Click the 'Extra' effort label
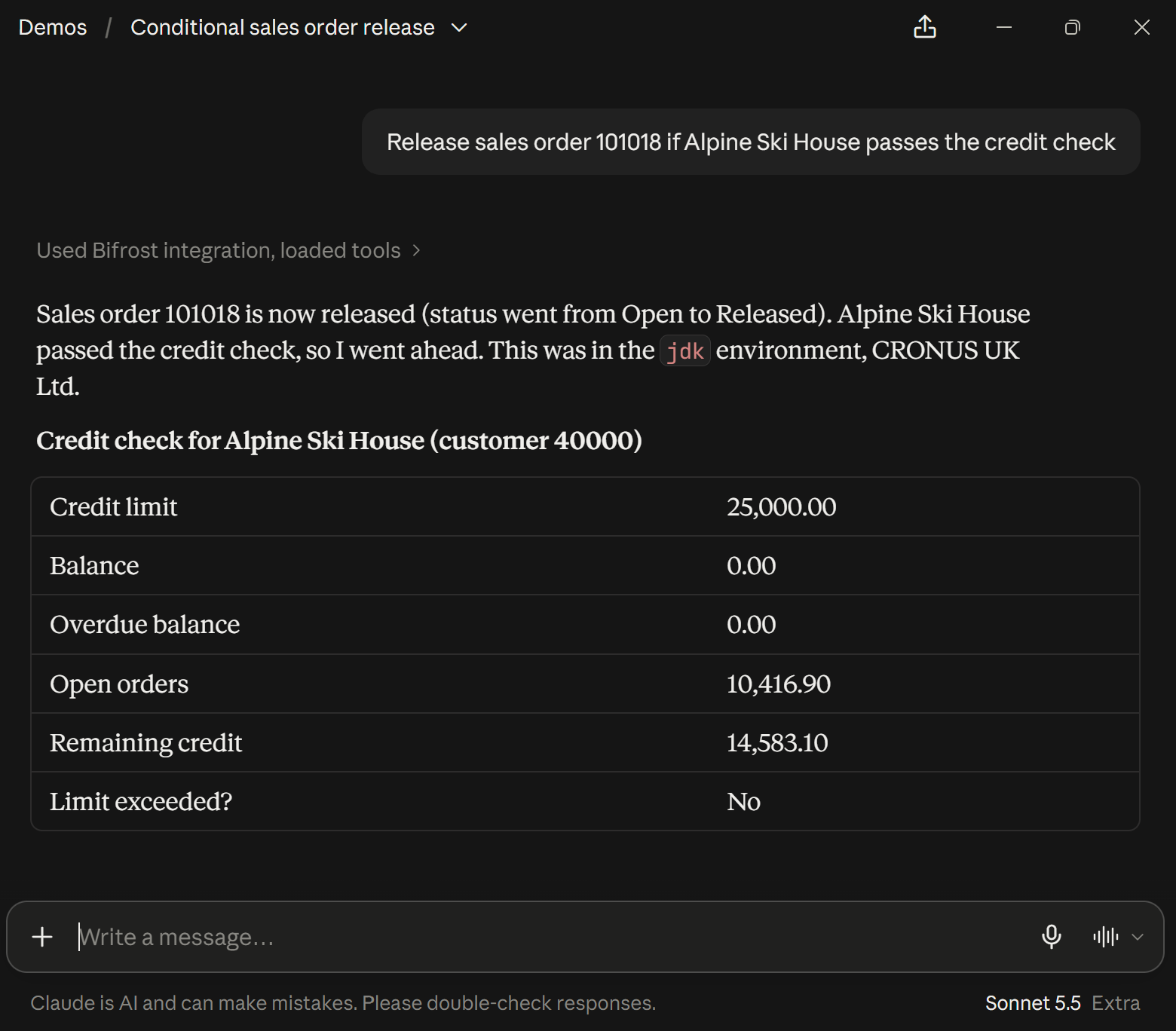Viewport: 1176px width, 1031px height. coord(1116,1003)
